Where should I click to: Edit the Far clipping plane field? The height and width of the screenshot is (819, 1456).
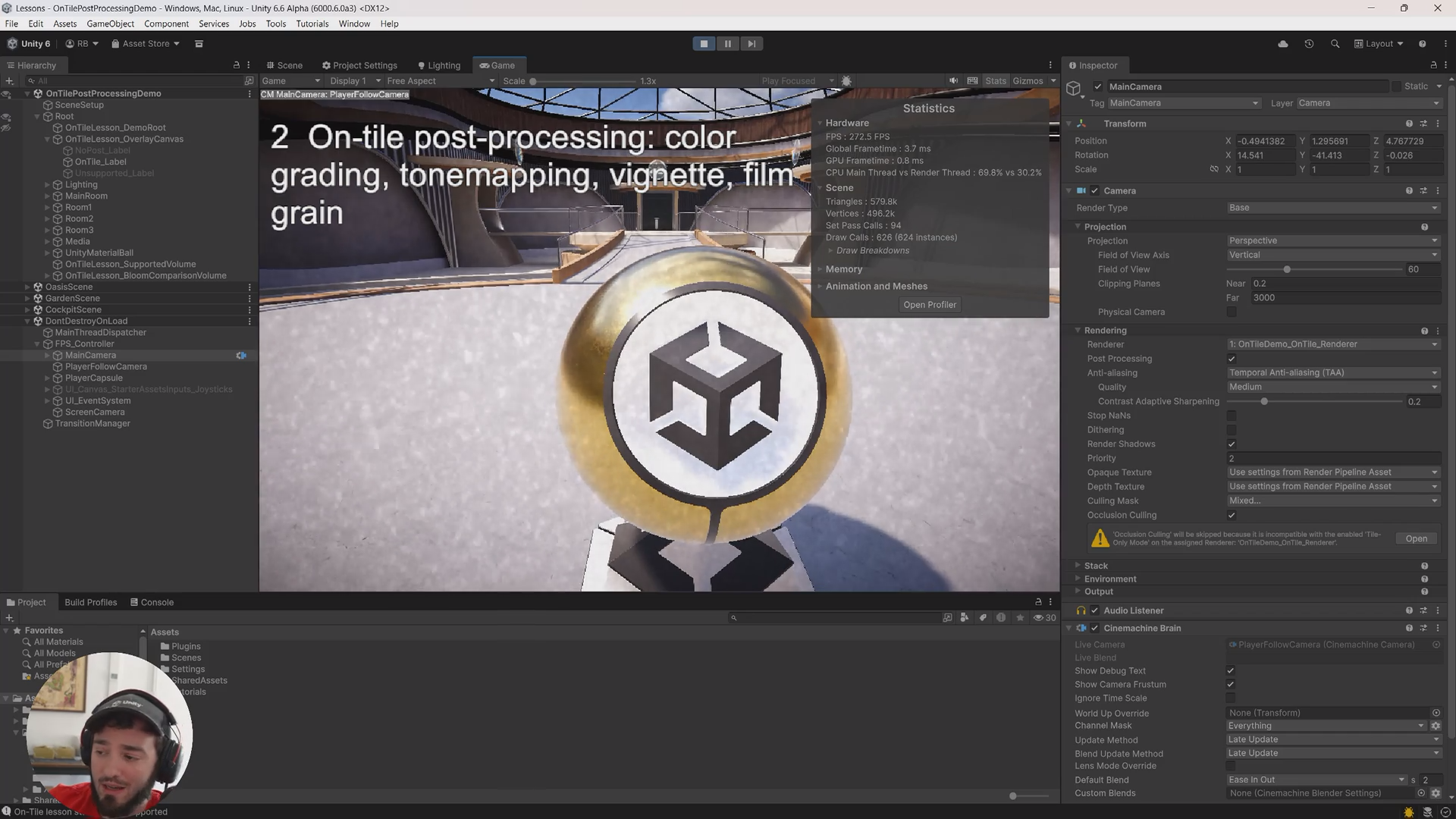1345,298
